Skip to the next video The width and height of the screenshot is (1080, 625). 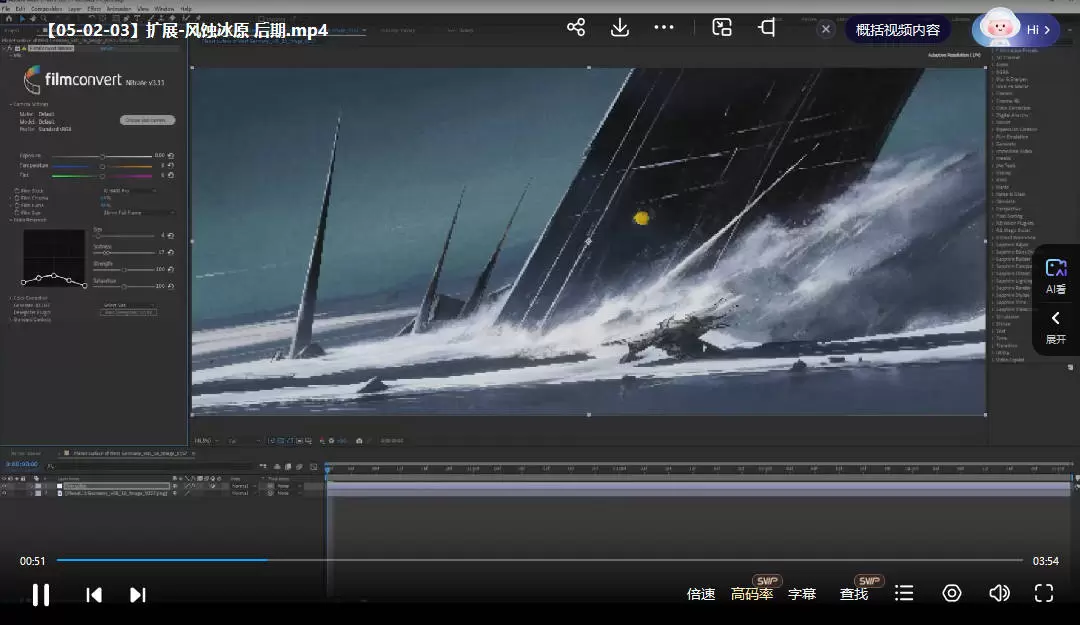click(138, 594)
